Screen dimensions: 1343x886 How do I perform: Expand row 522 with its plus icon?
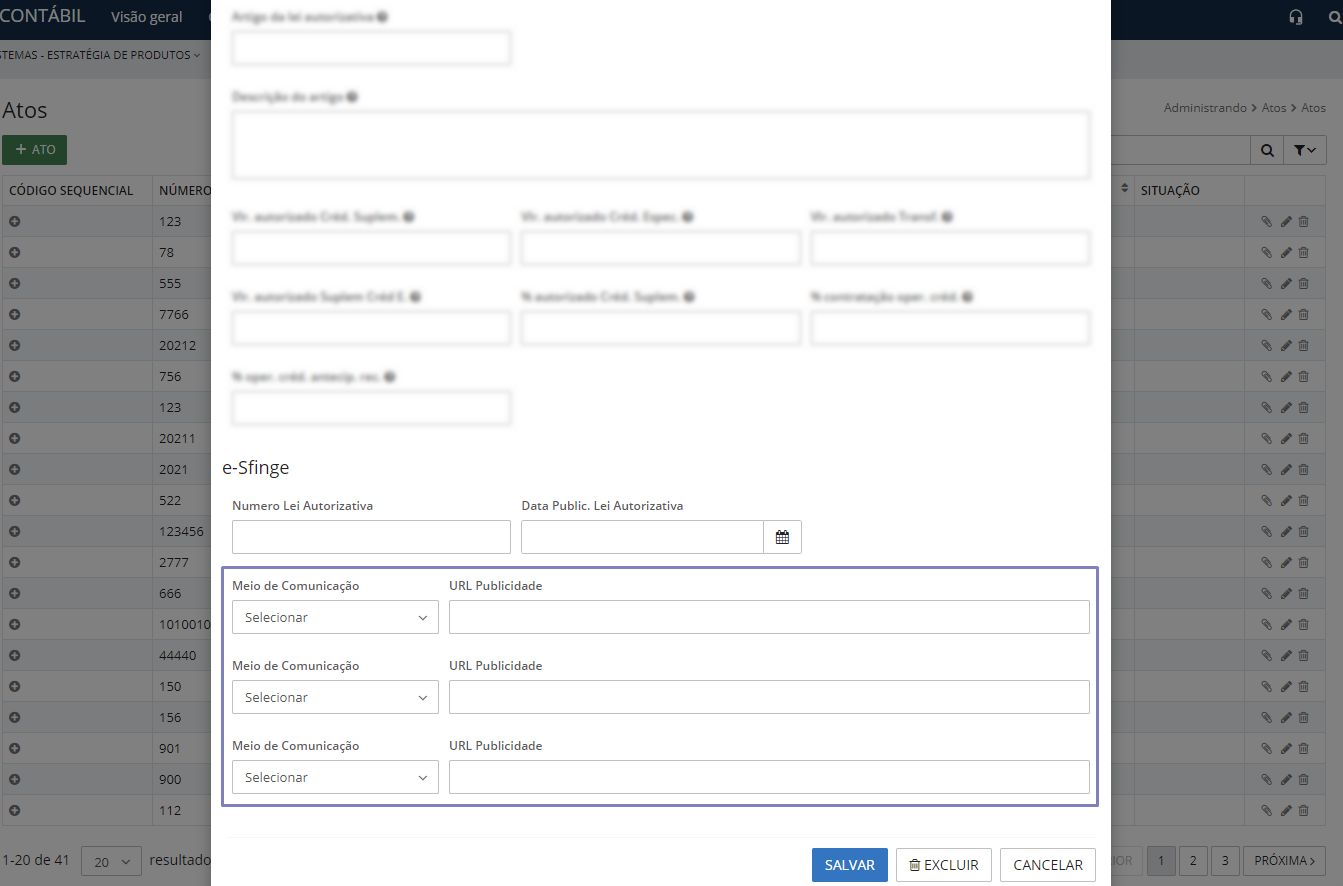tap(15, 500)
